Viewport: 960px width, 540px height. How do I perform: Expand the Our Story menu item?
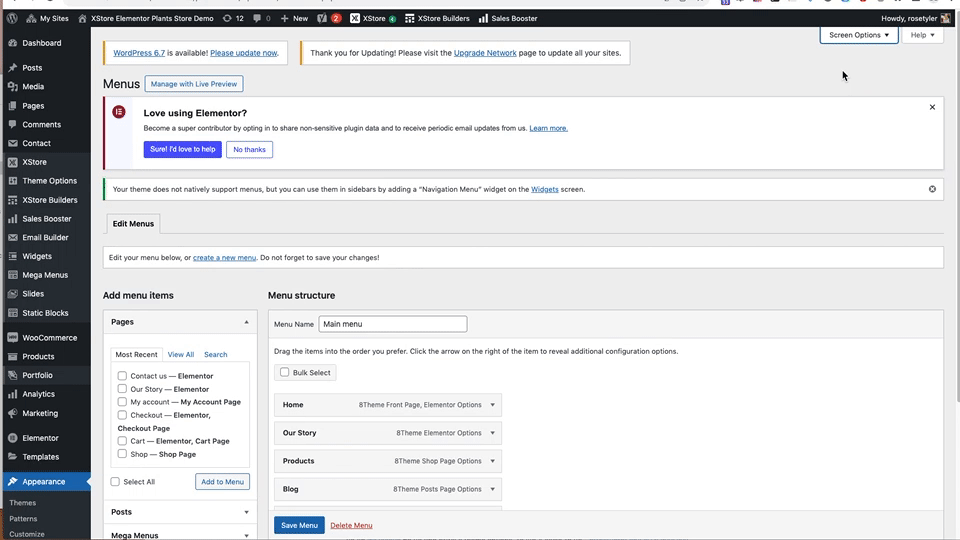pyautogui.click(x=492, y=433)
